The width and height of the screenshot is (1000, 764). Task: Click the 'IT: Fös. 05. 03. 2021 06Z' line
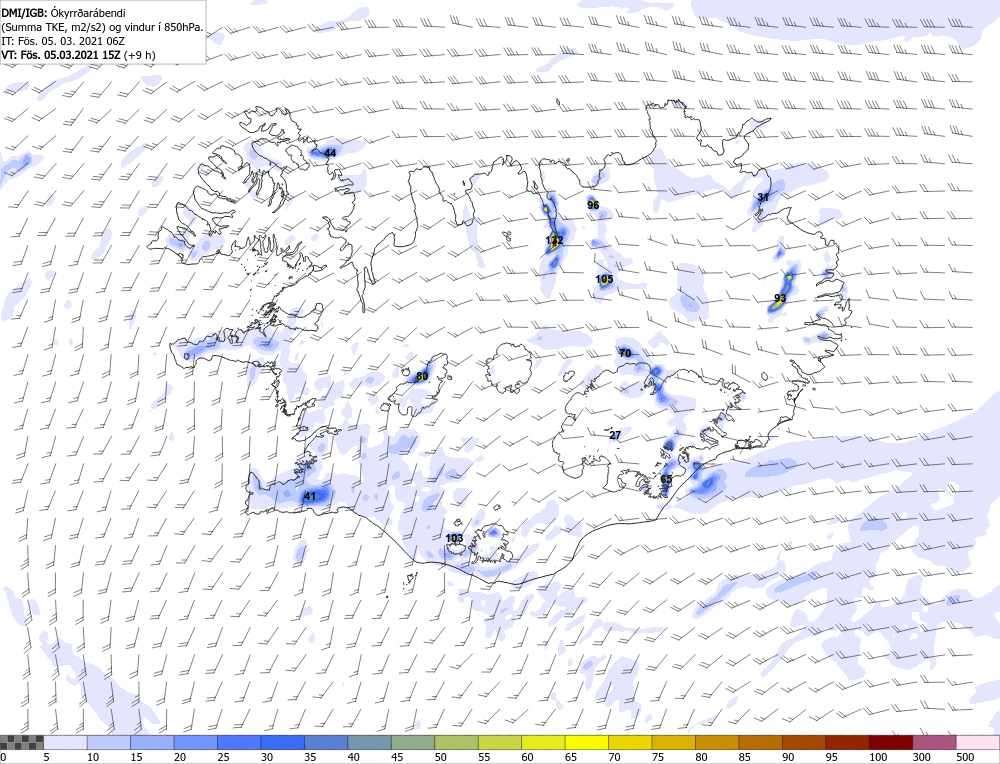pyautogui.click(x=63, y=41)
